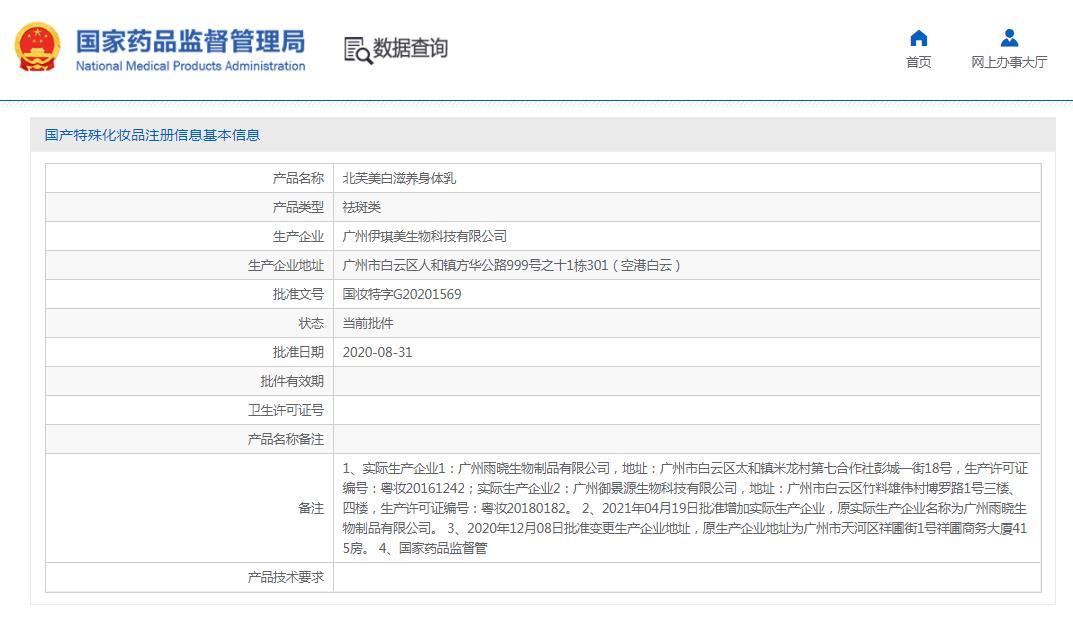
Task: Click the 产品技术要求 row label
Action: 286,577
